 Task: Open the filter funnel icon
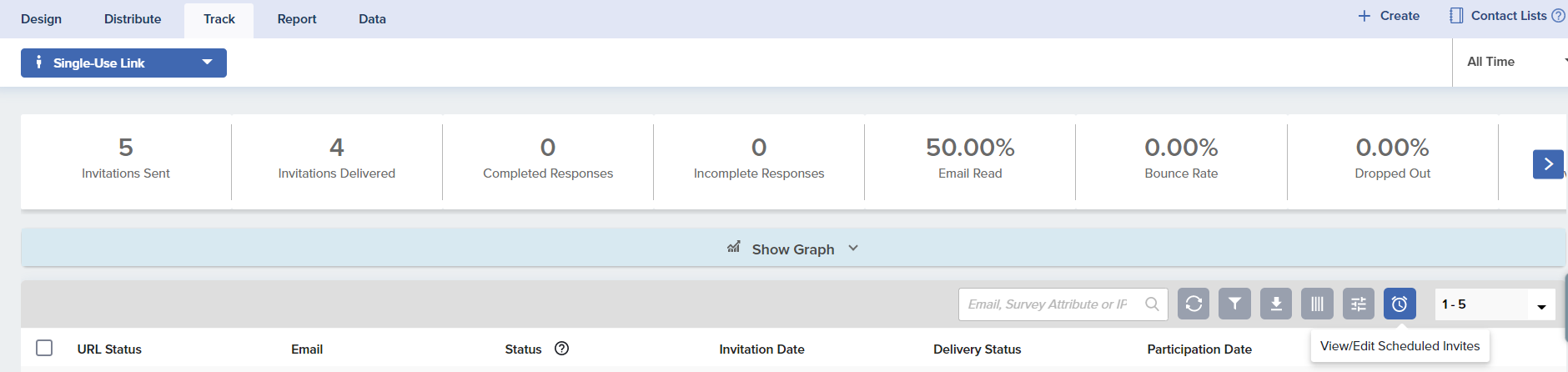coord(1234,304)
